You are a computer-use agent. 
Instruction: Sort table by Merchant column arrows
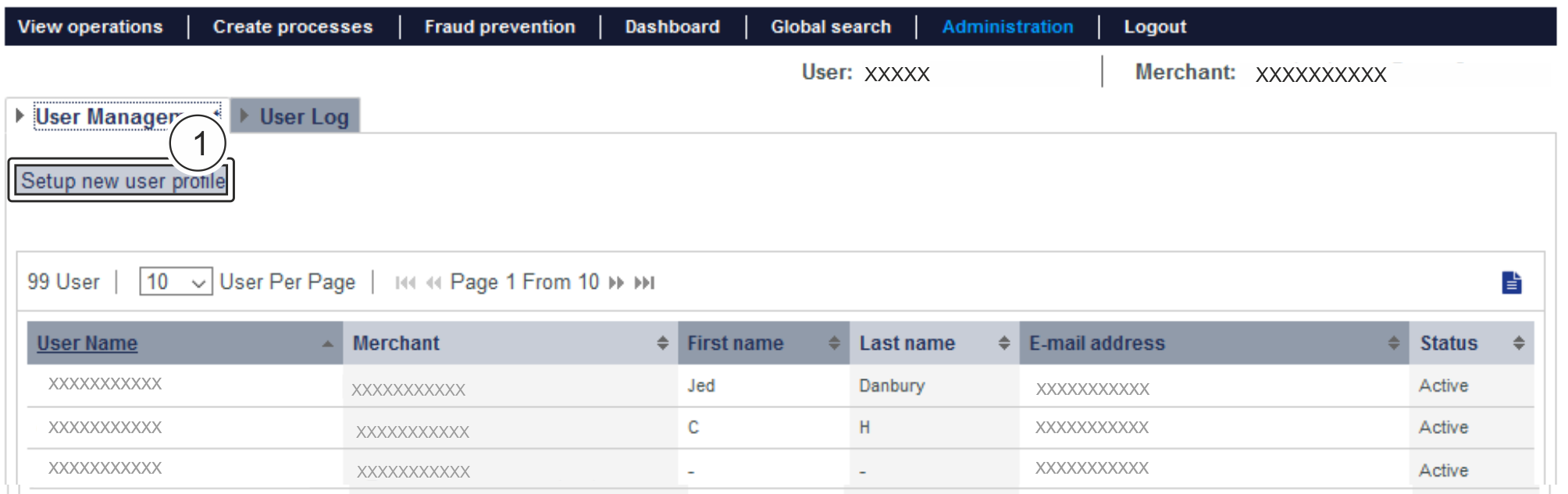(662, 343)
